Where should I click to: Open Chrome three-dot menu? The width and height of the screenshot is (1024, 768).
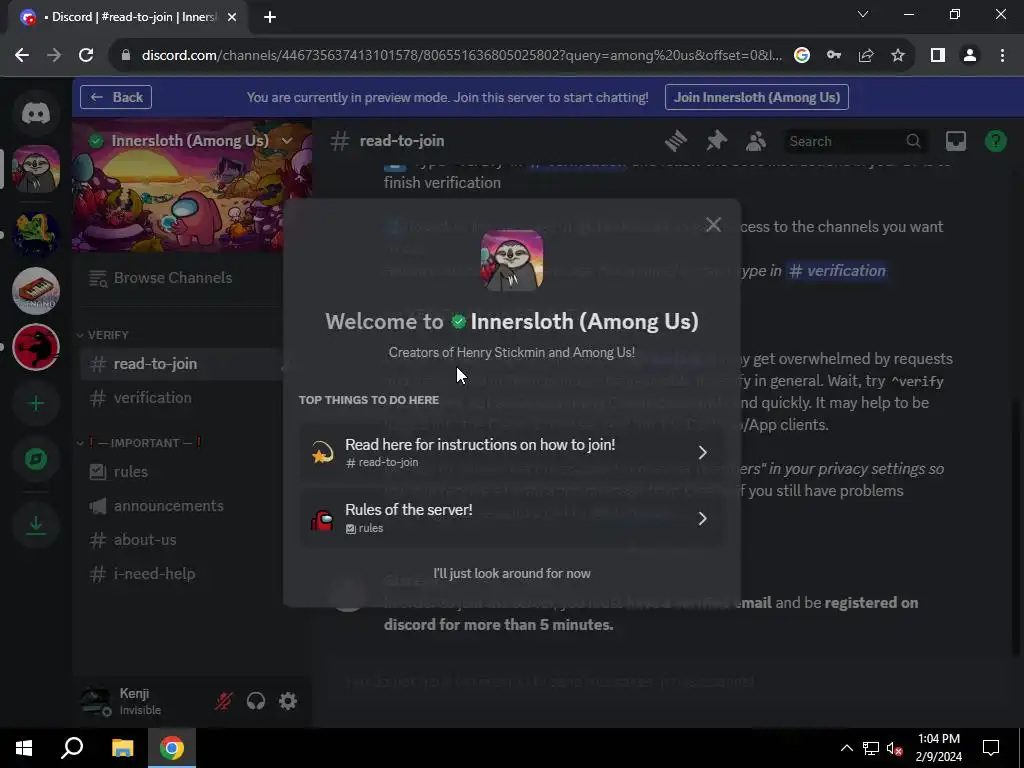tap(1002, 56)
